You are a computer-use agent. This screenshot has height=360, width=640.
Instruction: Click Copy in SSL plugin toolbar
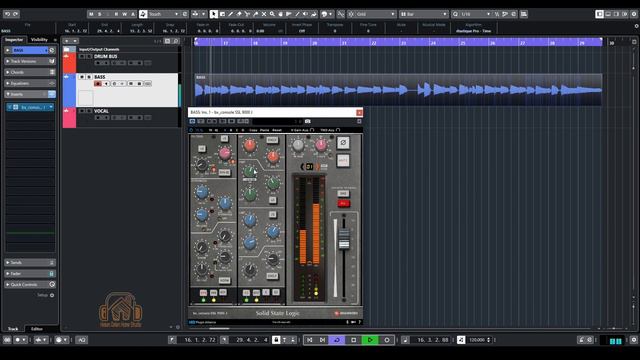point(253,130)
